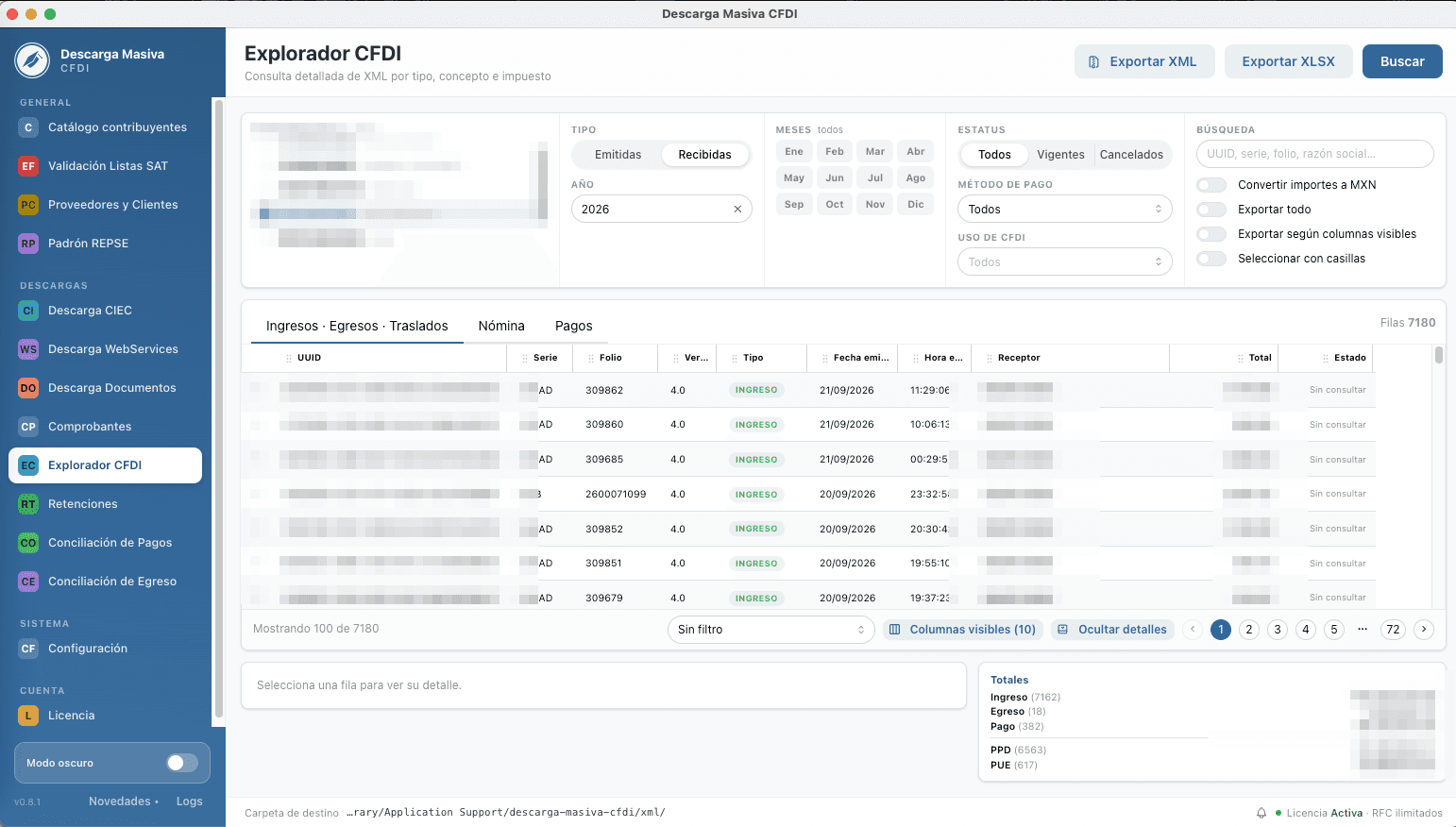Click the CF Configuración icon
This screenshot has height=827, width=1456.
tap(28, 649)
